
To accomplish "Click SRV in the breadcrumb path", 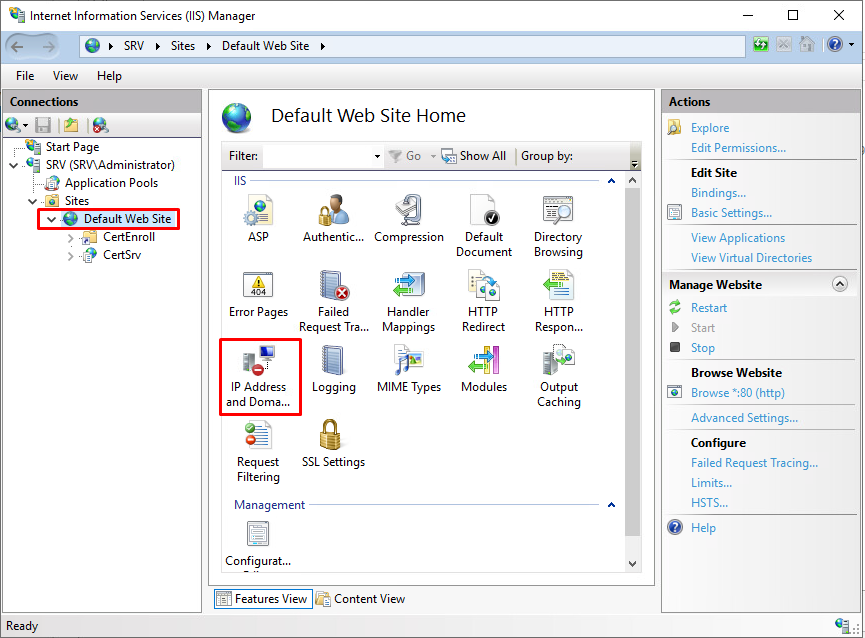I will 134,46.
